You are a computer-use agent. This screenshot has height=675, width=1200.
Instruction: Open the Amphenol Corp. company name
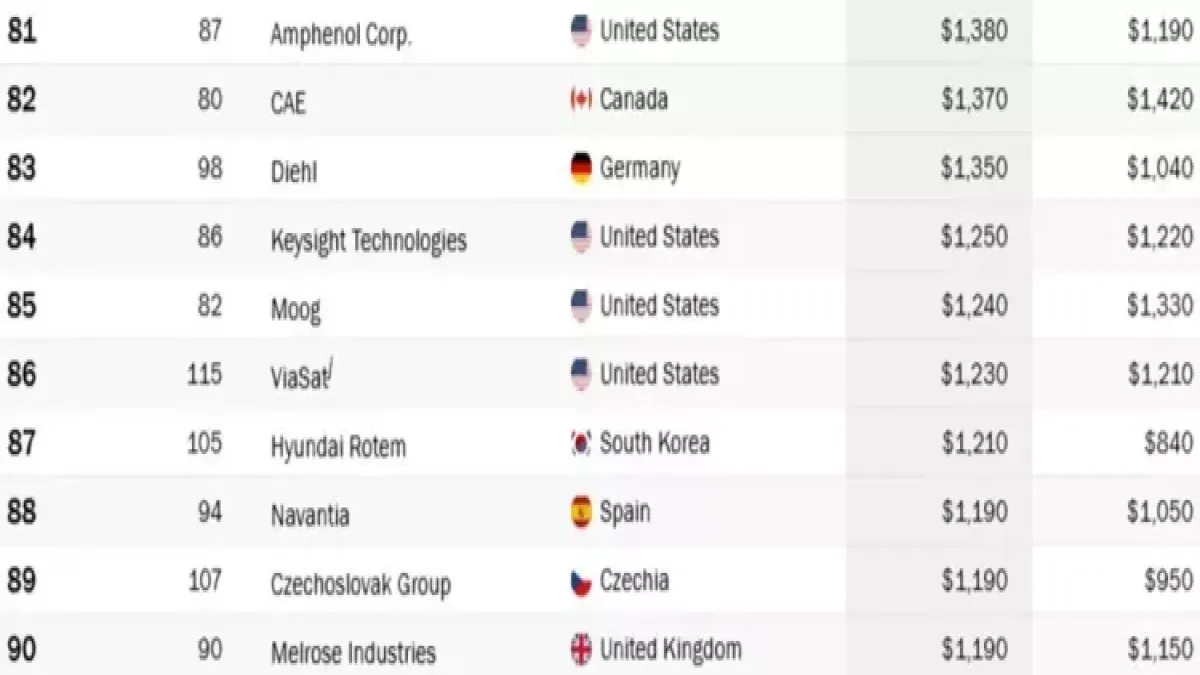click(341, 34)
